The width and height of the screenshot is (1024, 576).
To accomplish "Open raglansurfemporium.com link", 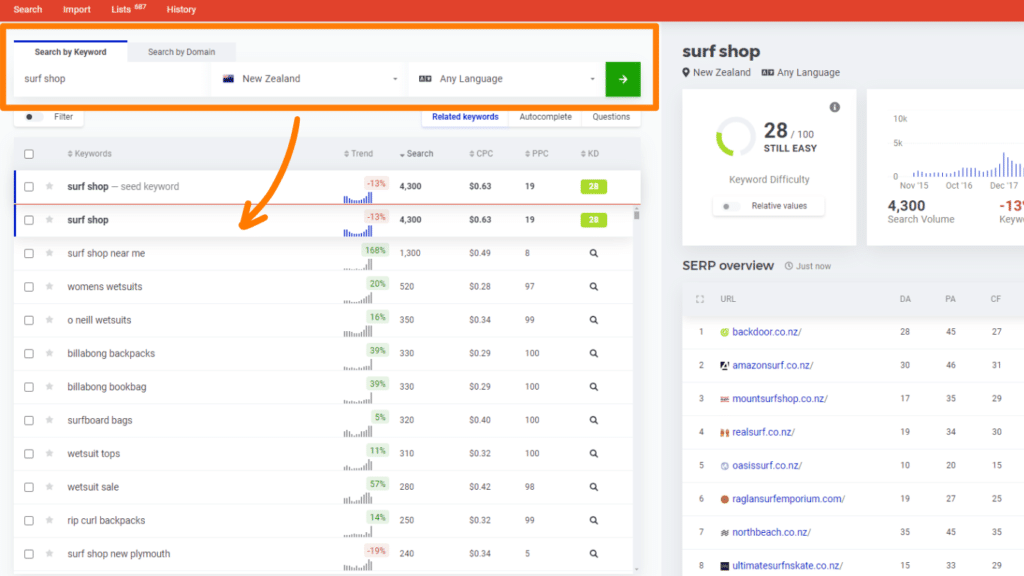I will (789, 498).
